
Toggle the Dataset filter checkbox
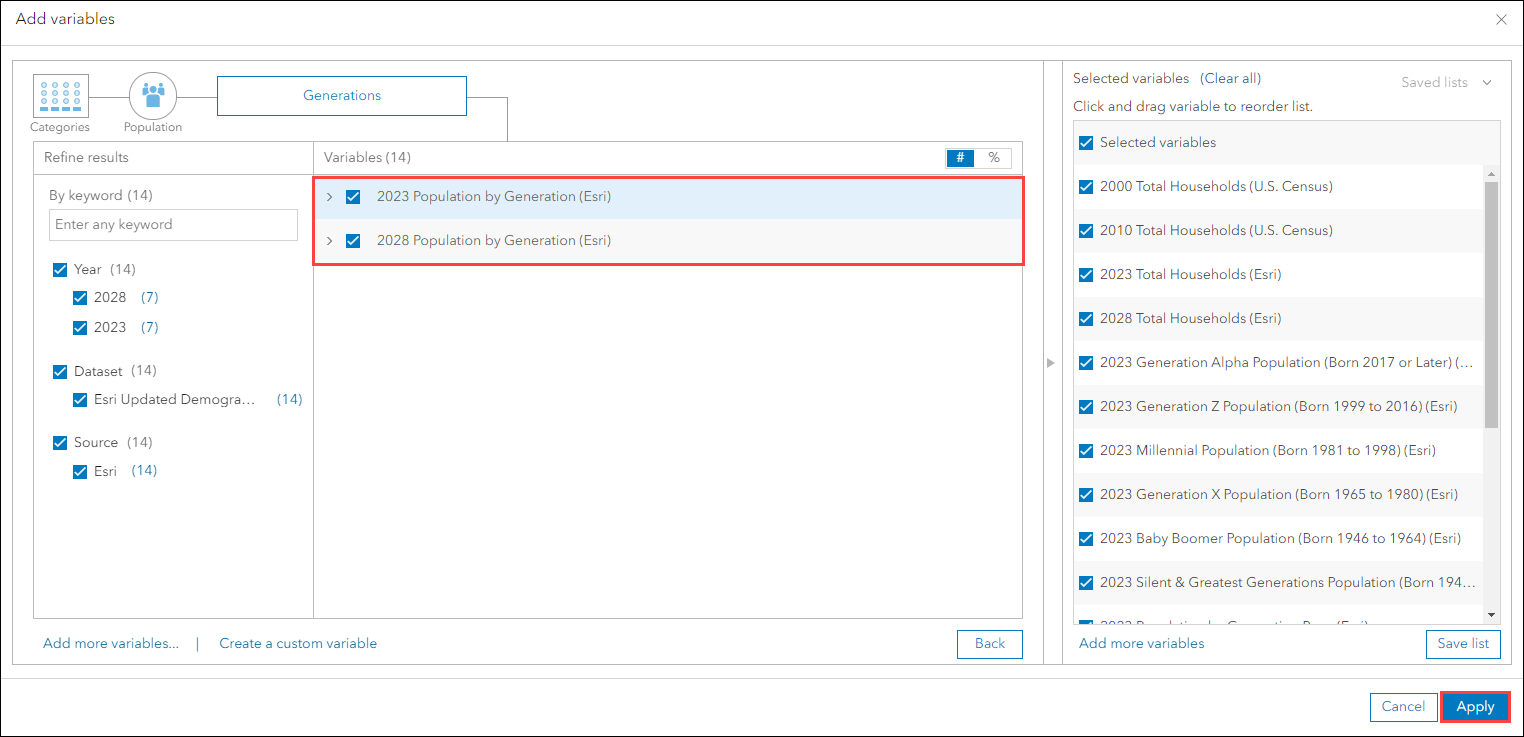60,372
